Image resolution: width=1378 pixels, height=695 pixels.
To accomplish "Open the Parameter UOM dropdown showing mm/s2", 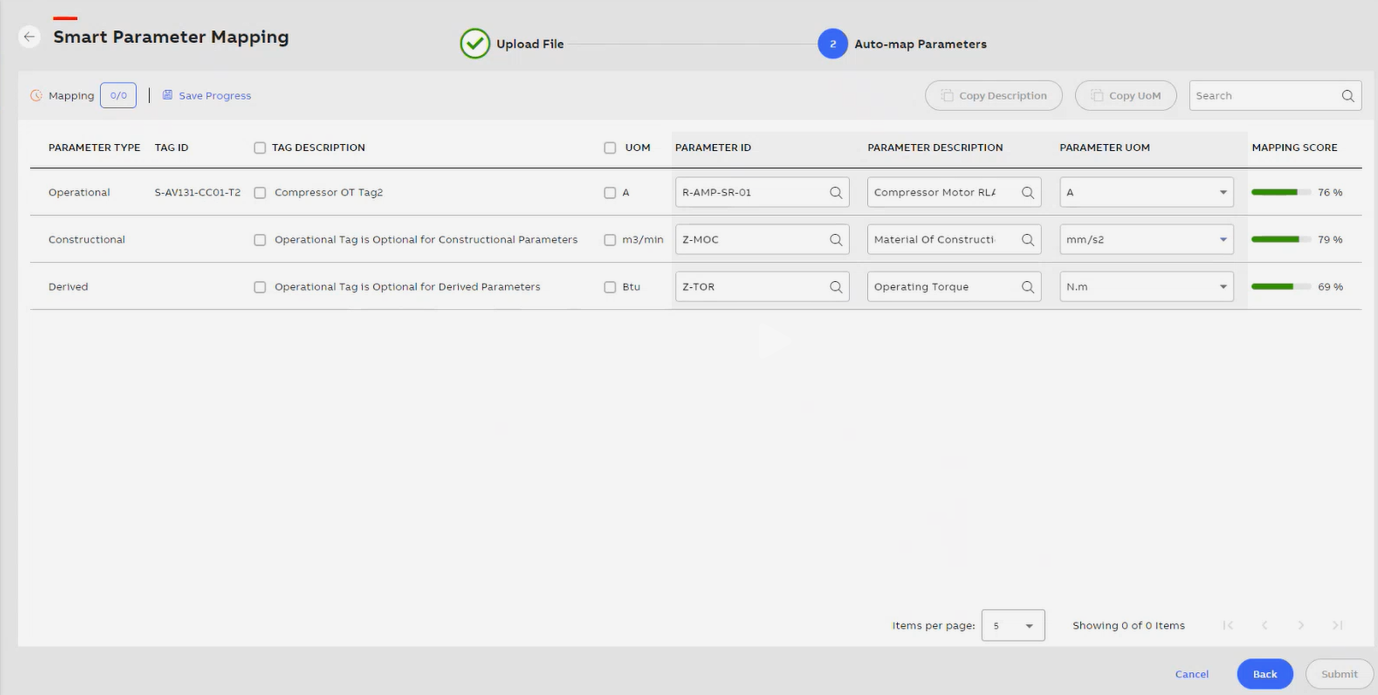I will 1146,240.
